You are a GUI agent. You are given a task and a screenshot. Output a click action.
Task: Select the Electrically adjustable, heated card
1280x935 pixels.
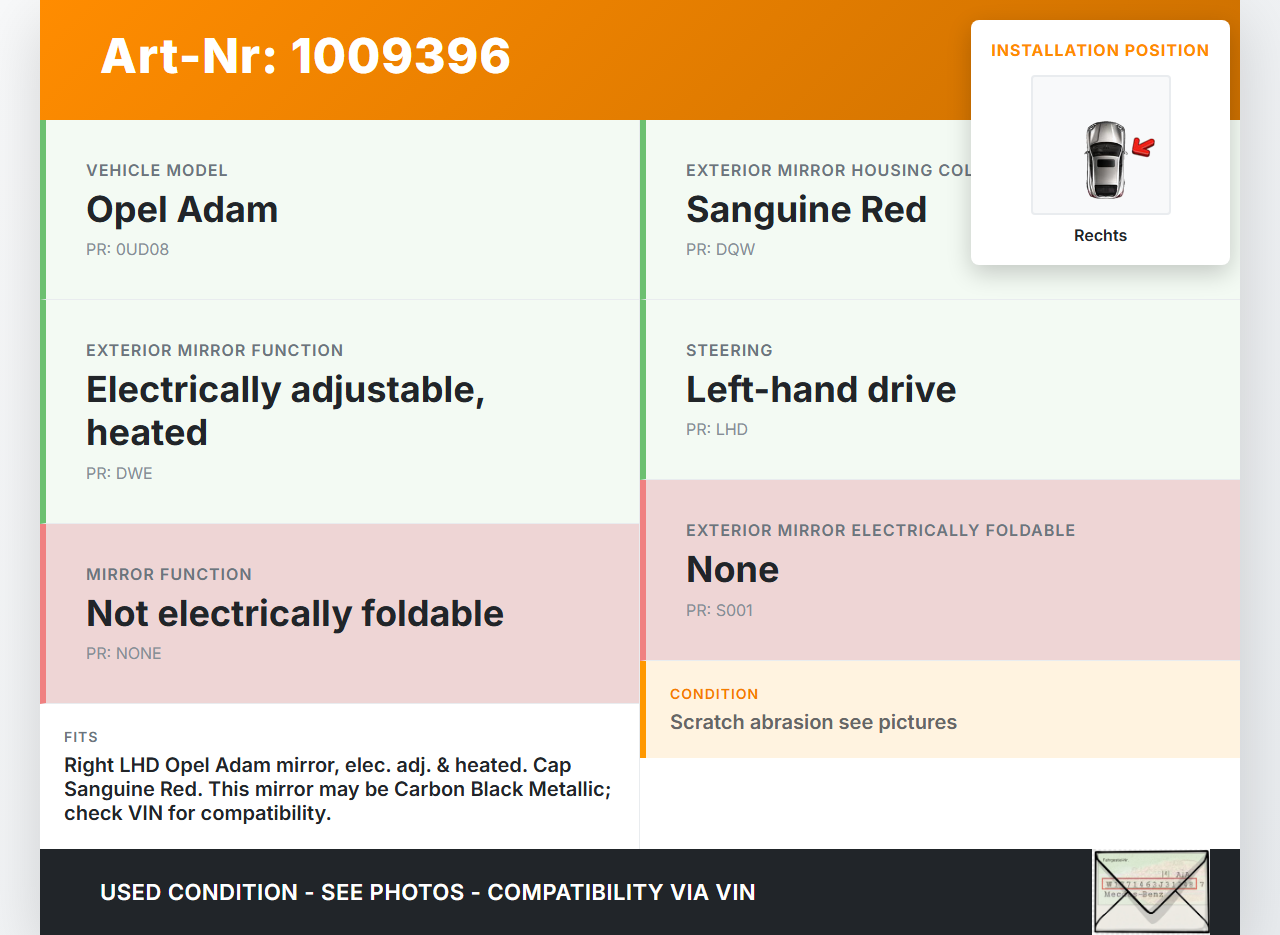click(x=340, y=411)
